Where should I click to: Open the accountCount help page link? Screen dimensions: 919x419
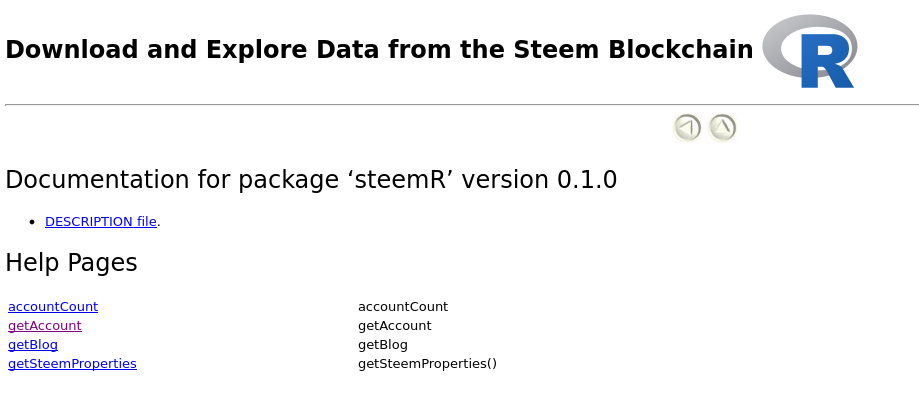[53, 307]
